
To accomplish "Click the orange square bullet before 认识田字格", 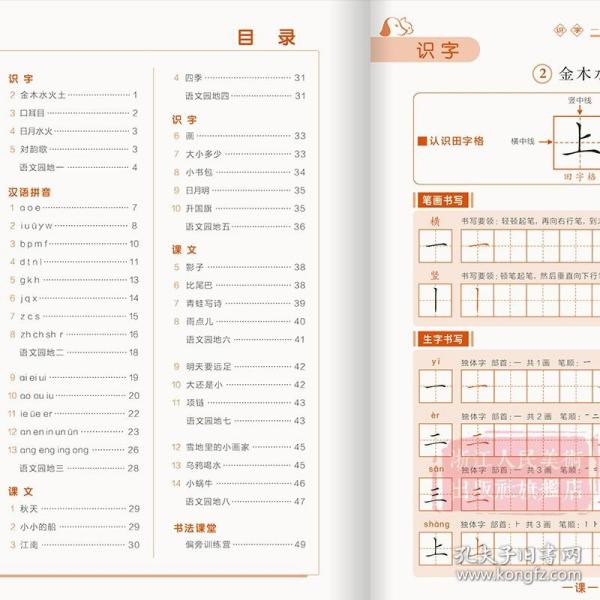I will (422, 142).
